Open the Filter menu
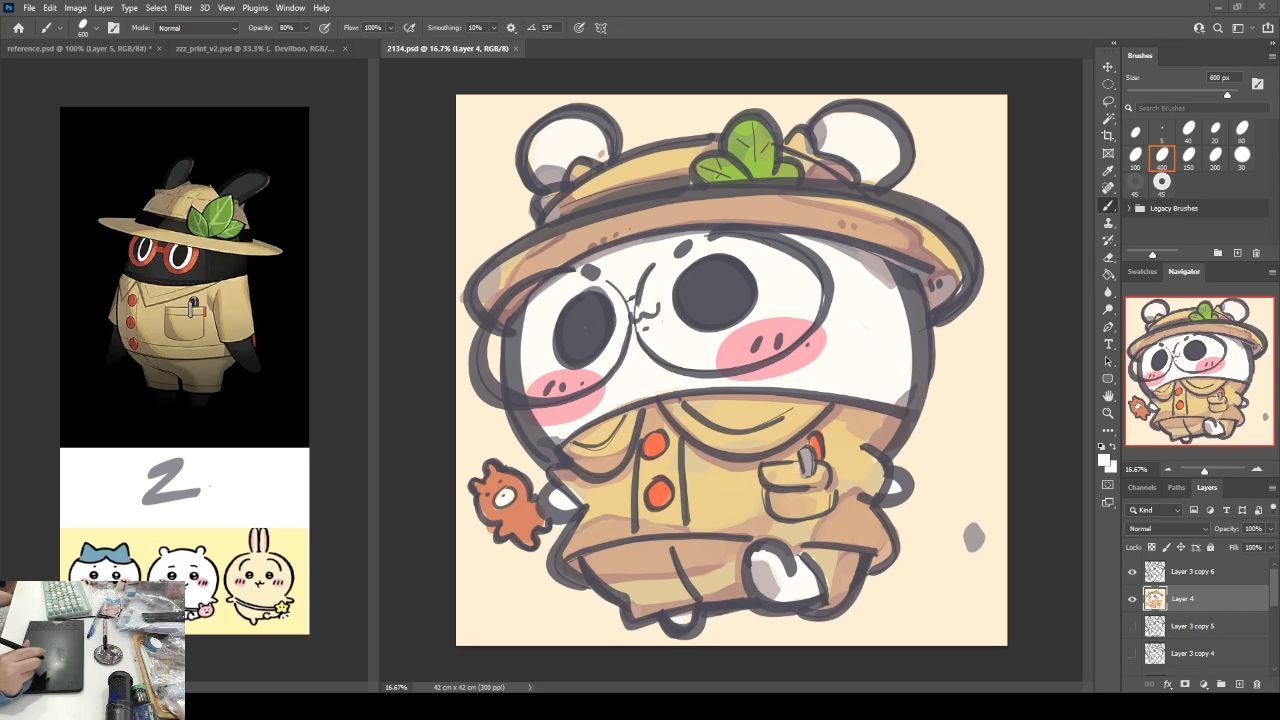 183,8
